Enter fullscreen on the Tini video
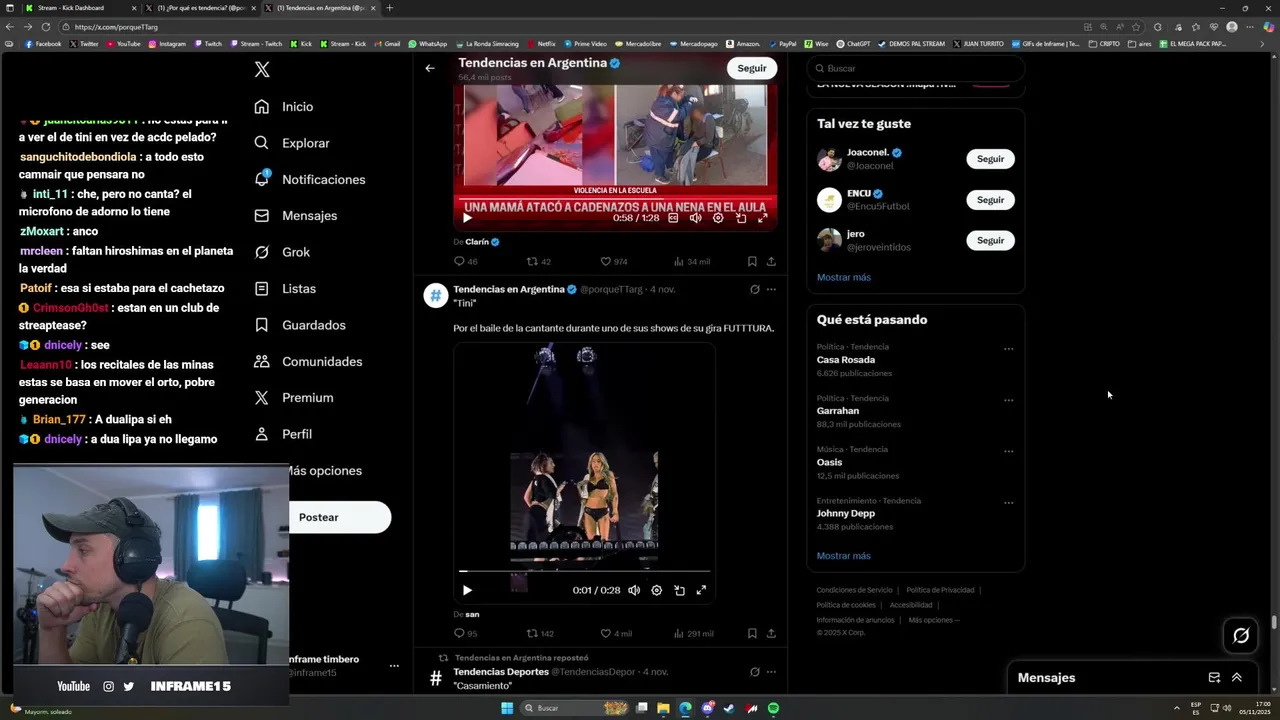Viewport: 1280px width, 720px height. pyautogui.click(x=701, y=590)
